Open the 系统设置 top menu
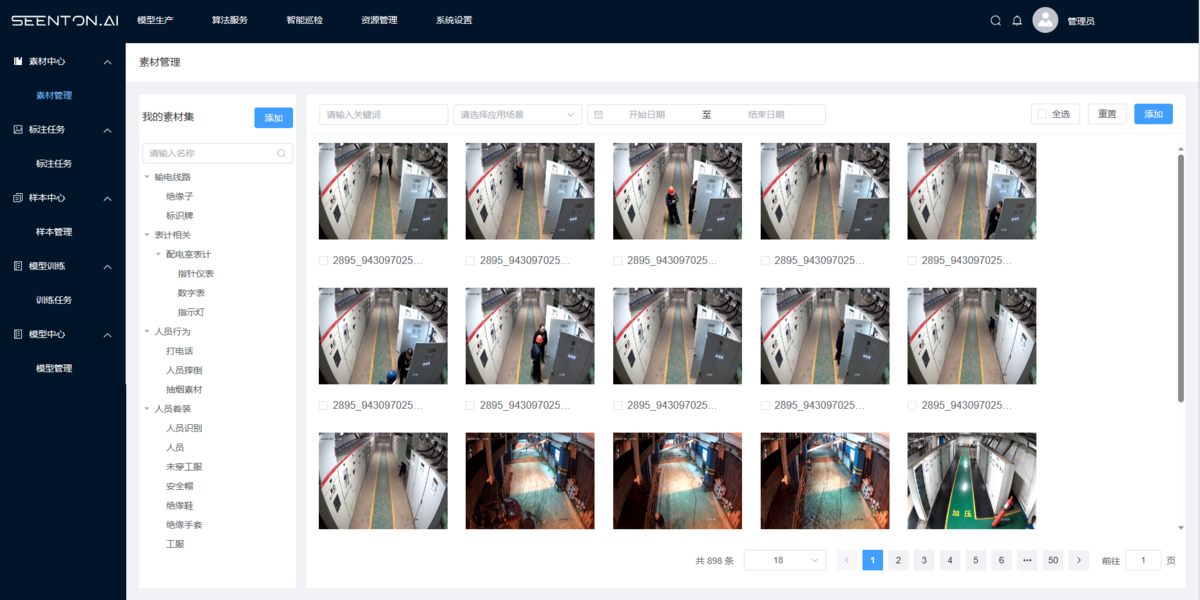 click(454, 20)
